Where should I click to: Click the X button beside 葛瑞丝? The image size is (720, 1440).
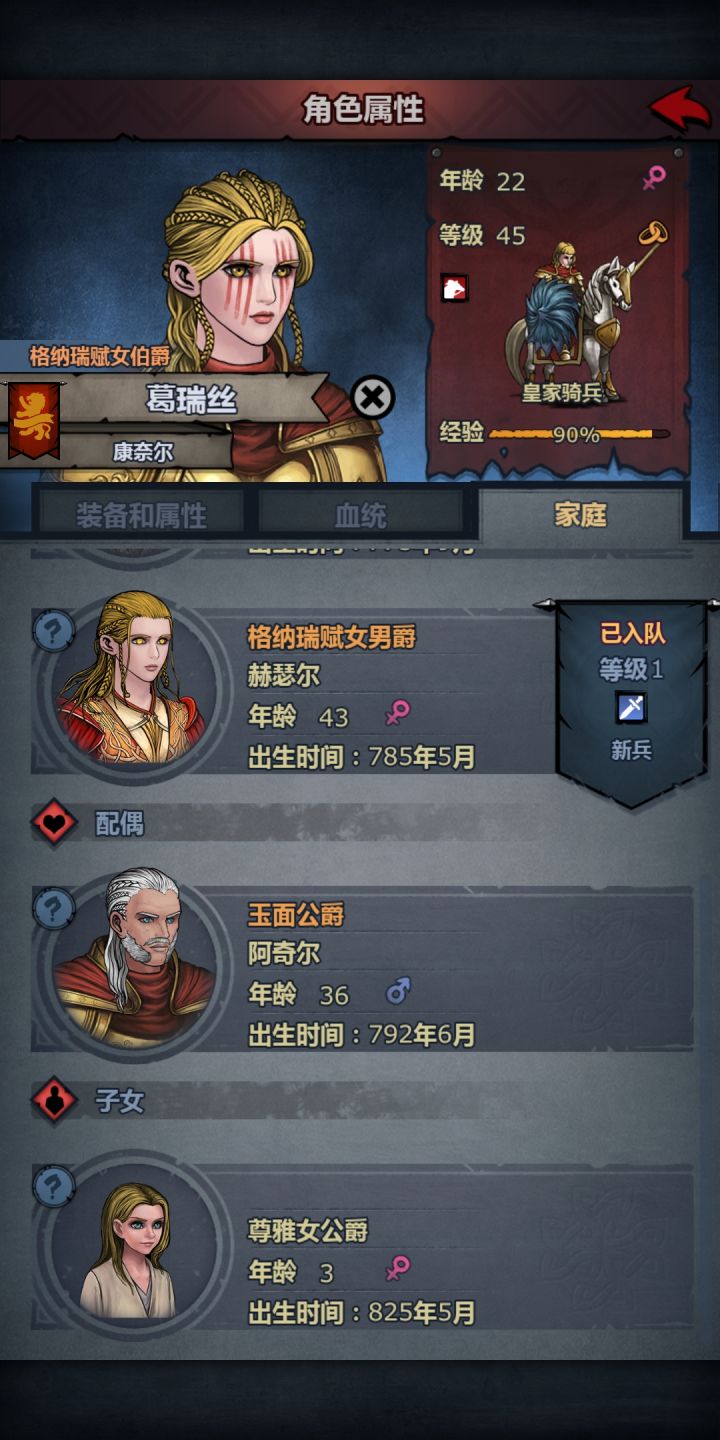tap(373, 398)
